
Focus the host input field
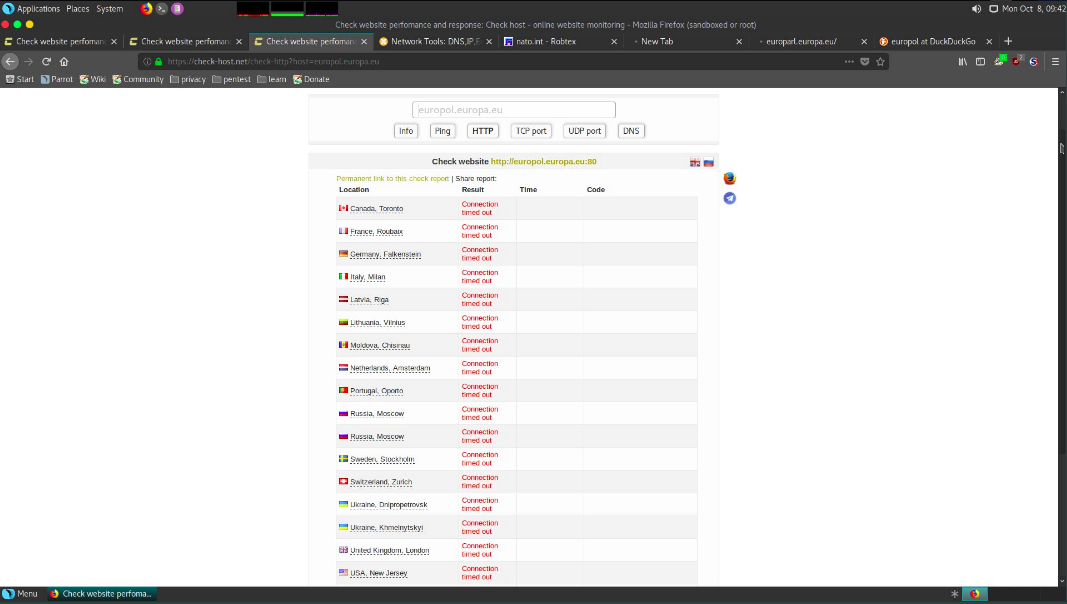pos(514,110)
